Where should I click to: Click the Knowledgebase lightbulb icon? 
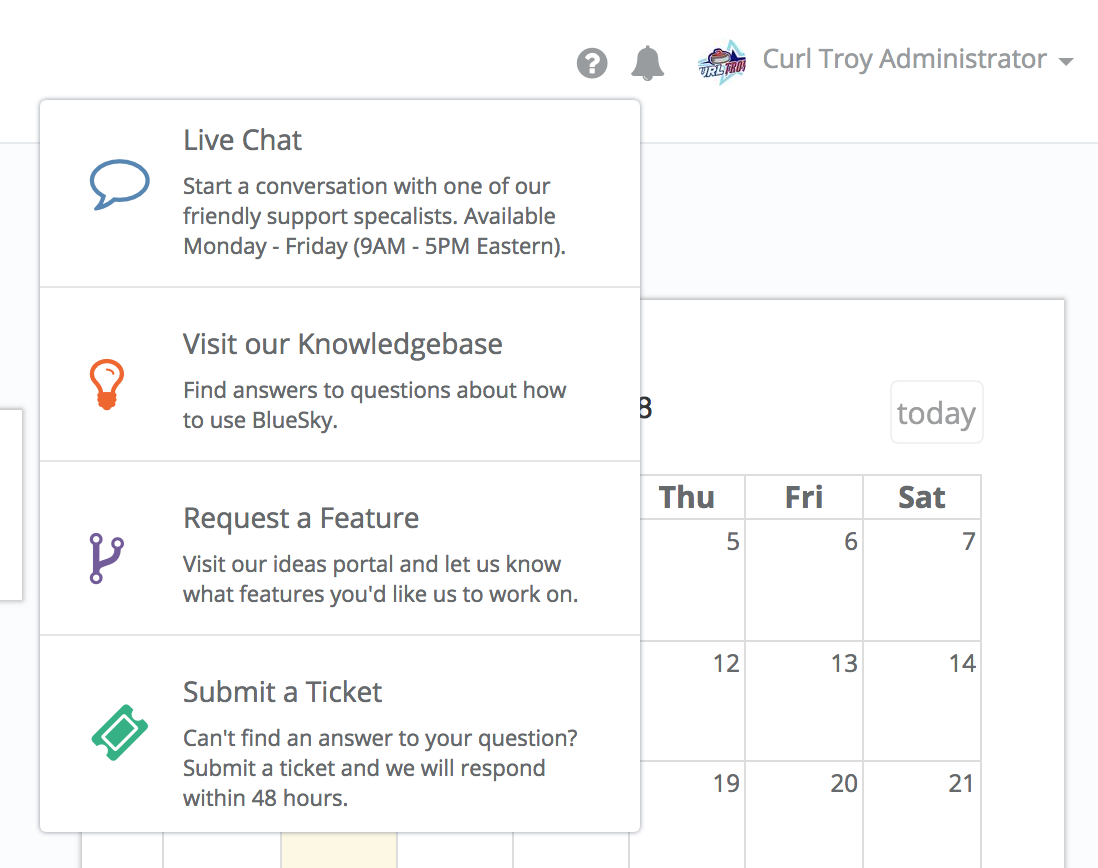[x=107, y=384]
